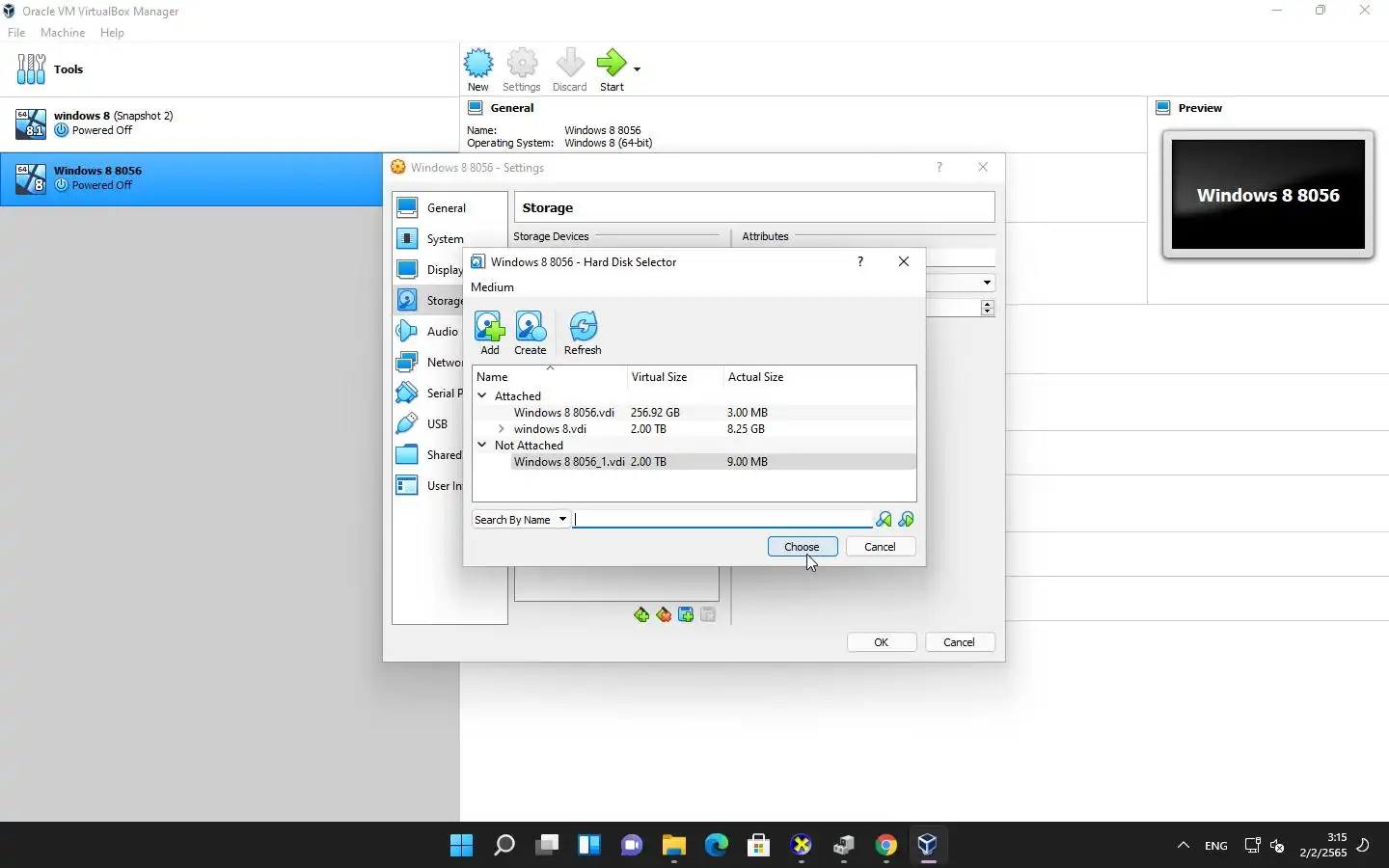
Task: Sort disks by the Actual Size column
Action: (818, 377)
